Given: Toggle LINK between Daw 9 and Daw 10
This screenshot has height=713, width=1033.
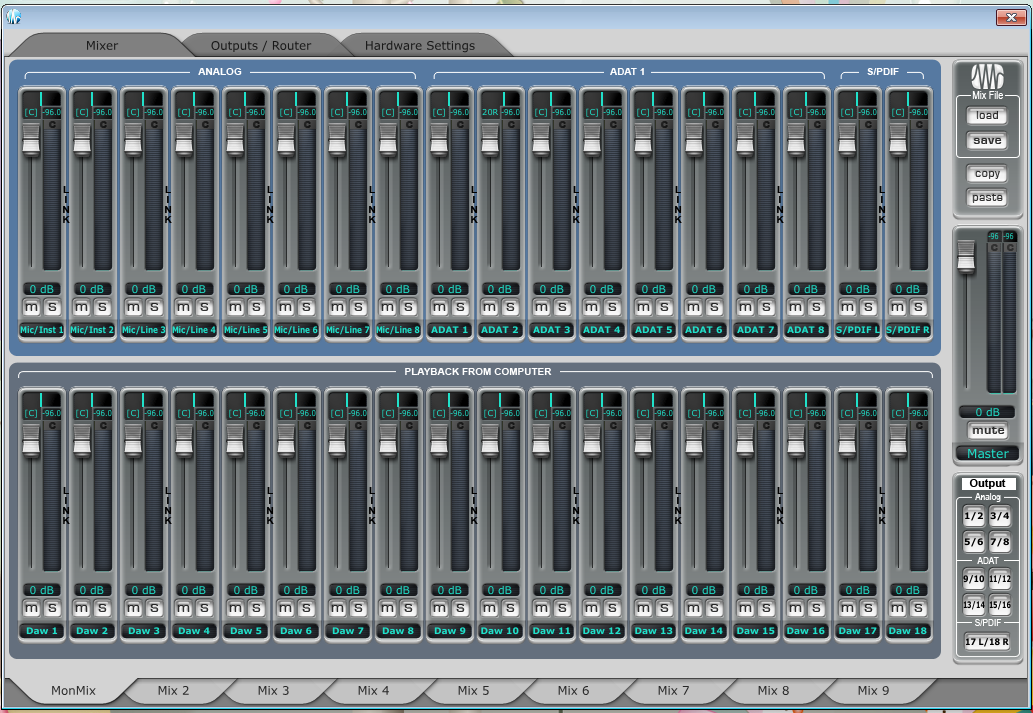Looking at the screenshot, I should pyautogui.click(x=474, y=506).
